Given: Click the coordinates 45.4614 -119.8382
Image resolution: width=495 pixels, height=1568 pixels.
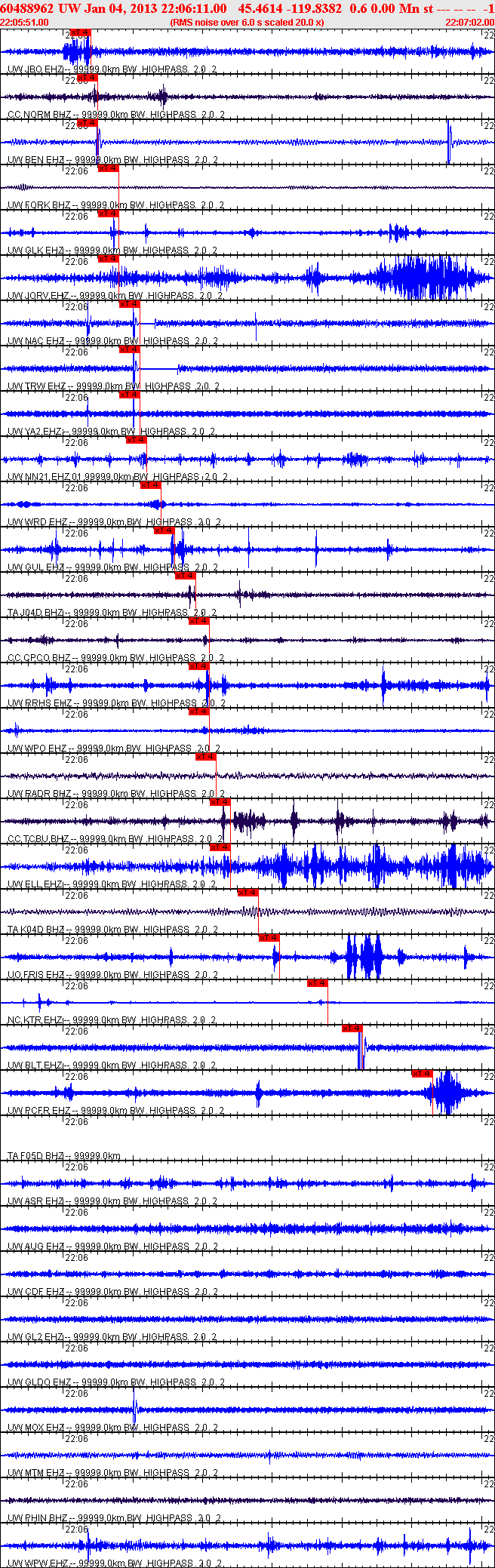Looking at the screenshot, I should click(x=289, y=8).
